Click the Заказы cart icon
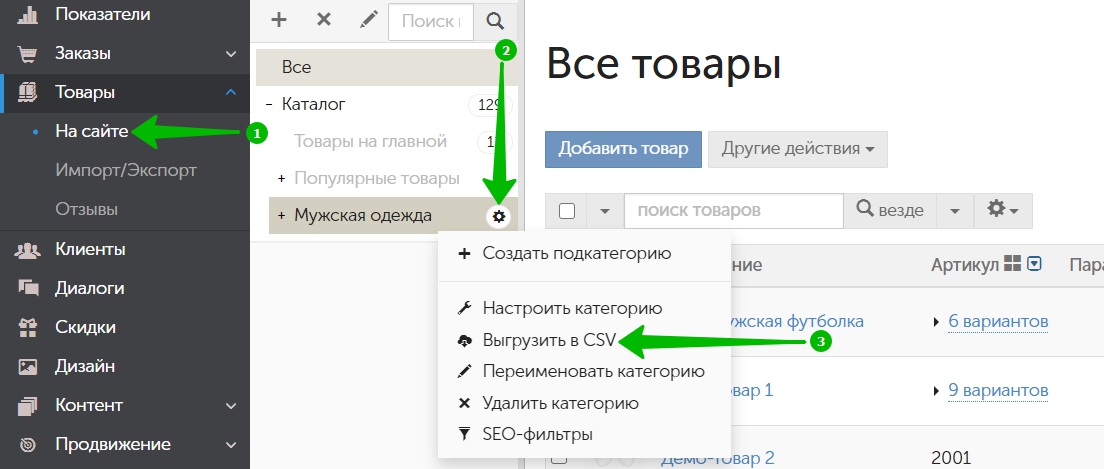 (27, 54)
